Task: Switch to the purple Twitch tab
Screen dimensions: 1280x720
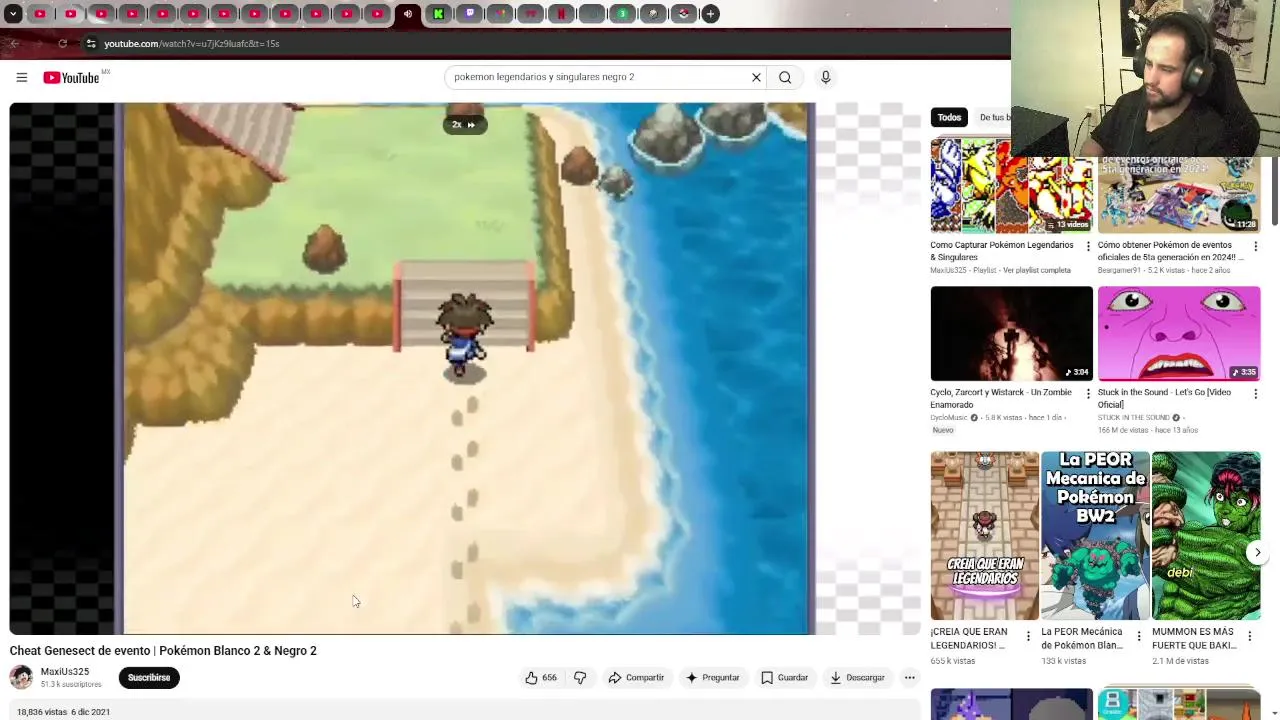Action: pyautogui.click(x=469, y=14)
